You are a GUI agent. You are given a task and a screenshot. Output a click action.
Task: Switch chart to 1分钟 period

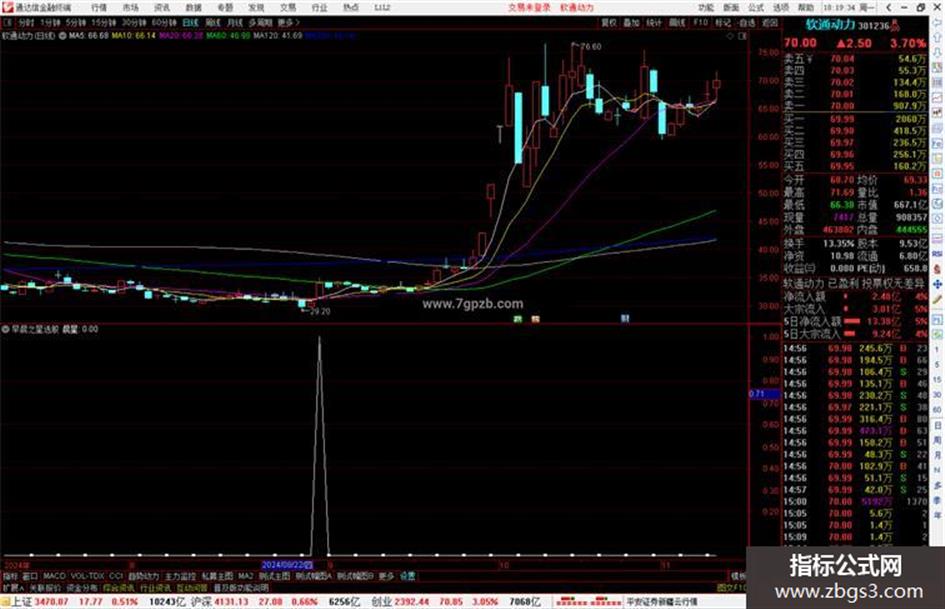(51, 22)
